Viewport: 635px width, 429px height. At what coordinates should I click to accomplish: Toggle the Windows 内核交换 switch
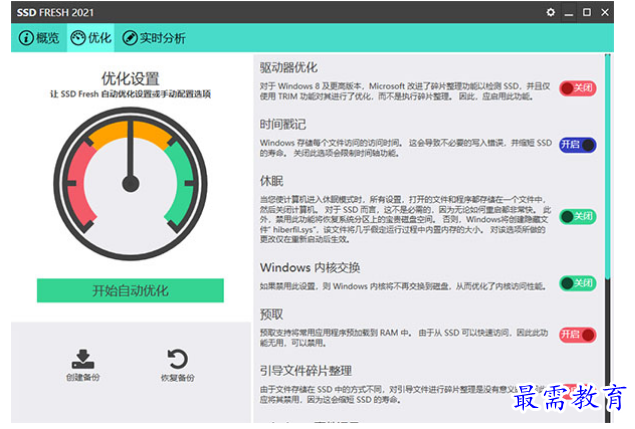tap(578, 283)
